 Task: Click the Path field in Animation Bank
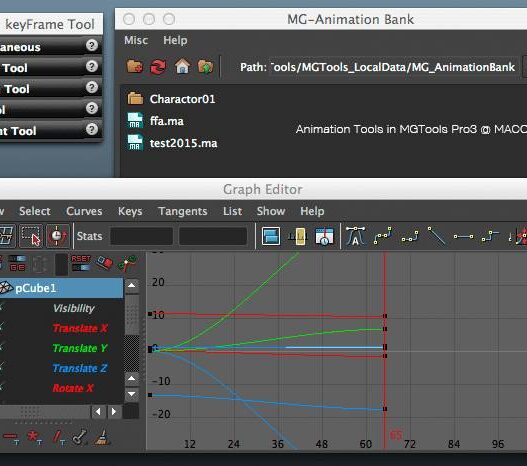pyautogui.click(x=393, y=67)
